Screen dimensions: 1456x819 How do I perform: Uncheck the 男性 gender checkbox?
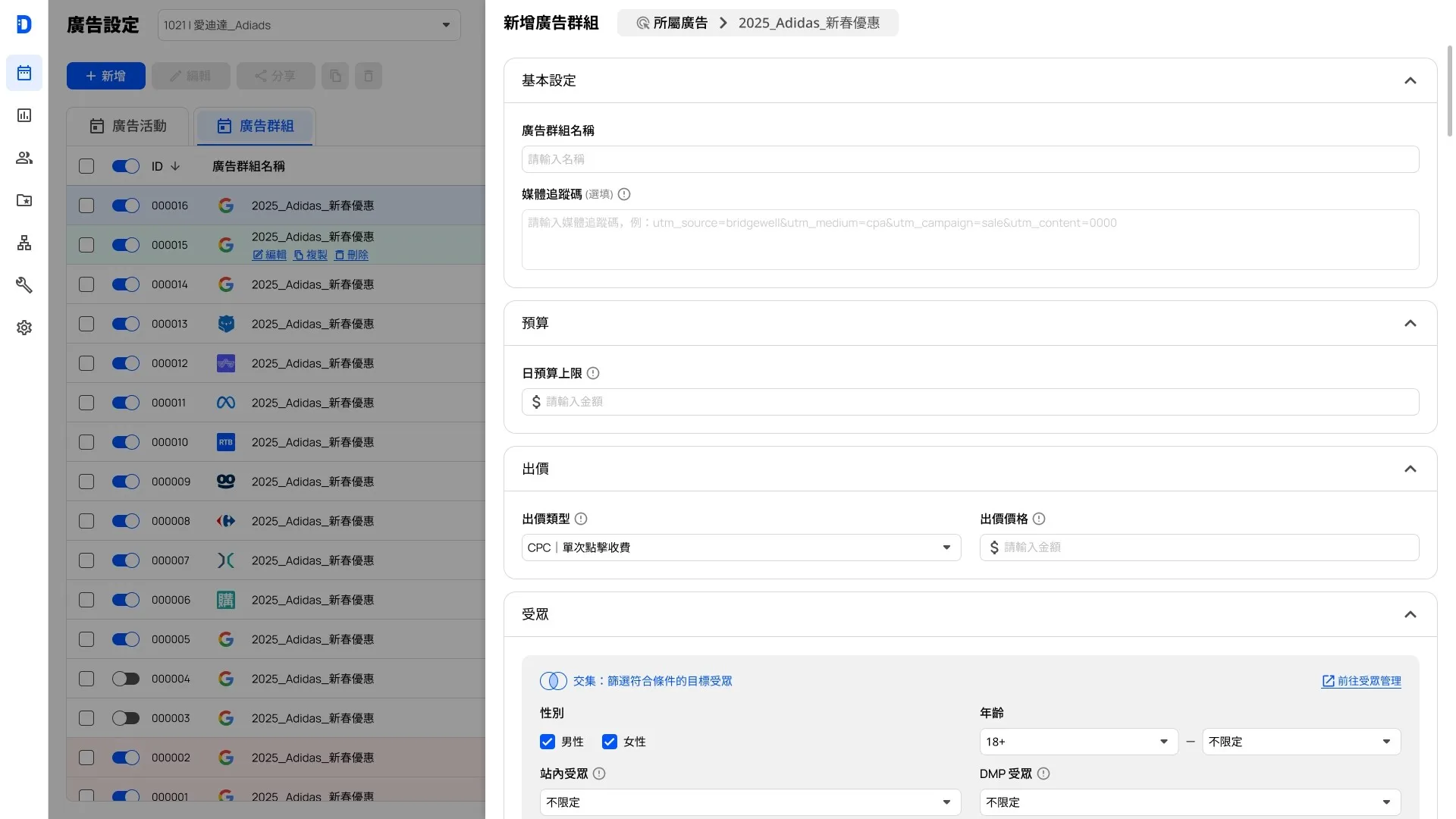(x=548, y=742)
